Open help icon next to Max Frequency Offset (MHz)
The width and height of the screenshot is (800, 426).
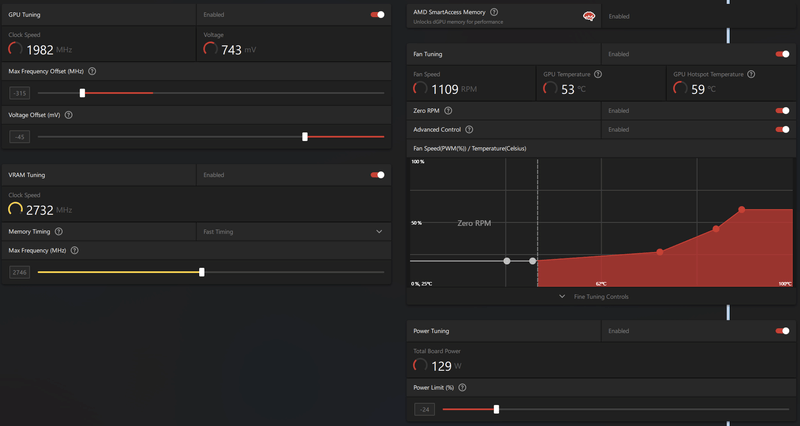point(92,71)
